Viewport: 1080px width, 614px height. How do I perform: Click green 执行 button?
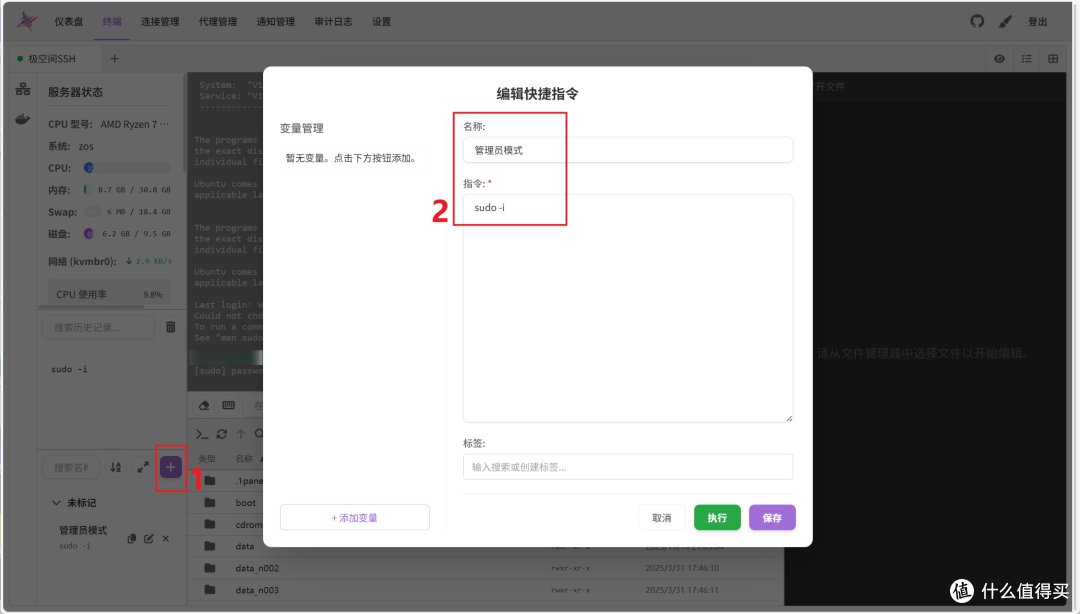pyautogui.click(x=717, y=518)
